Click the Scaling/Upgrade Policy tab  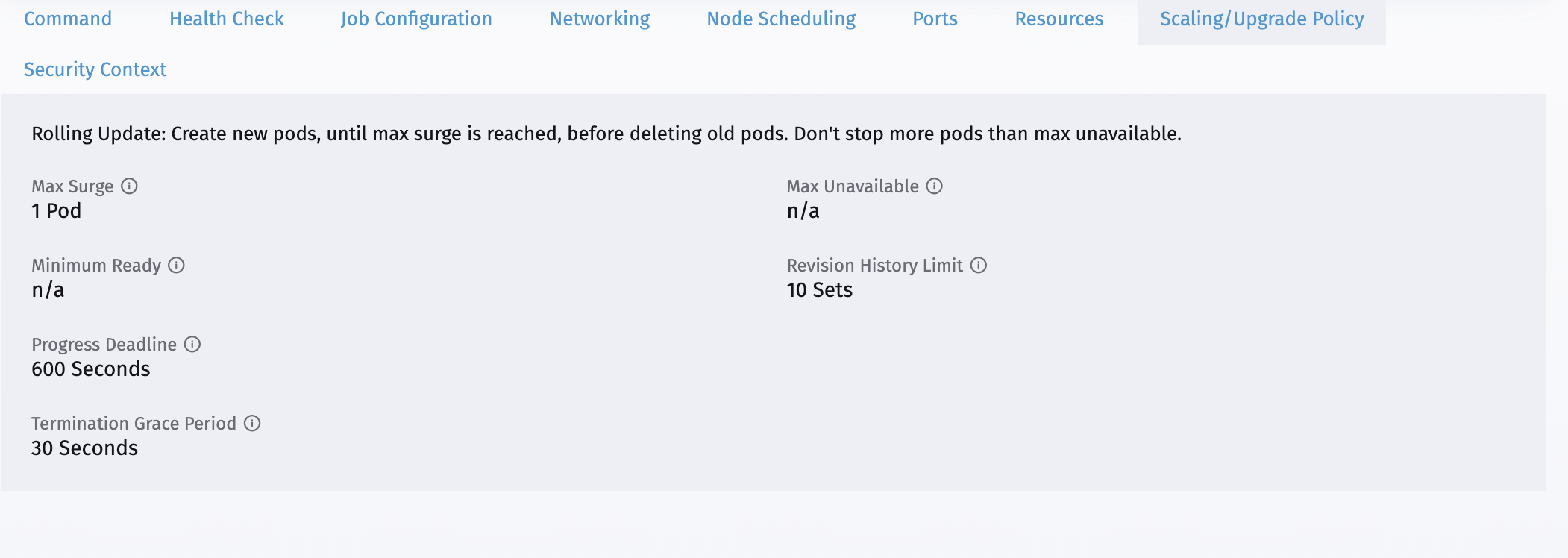click(1261, 19)
